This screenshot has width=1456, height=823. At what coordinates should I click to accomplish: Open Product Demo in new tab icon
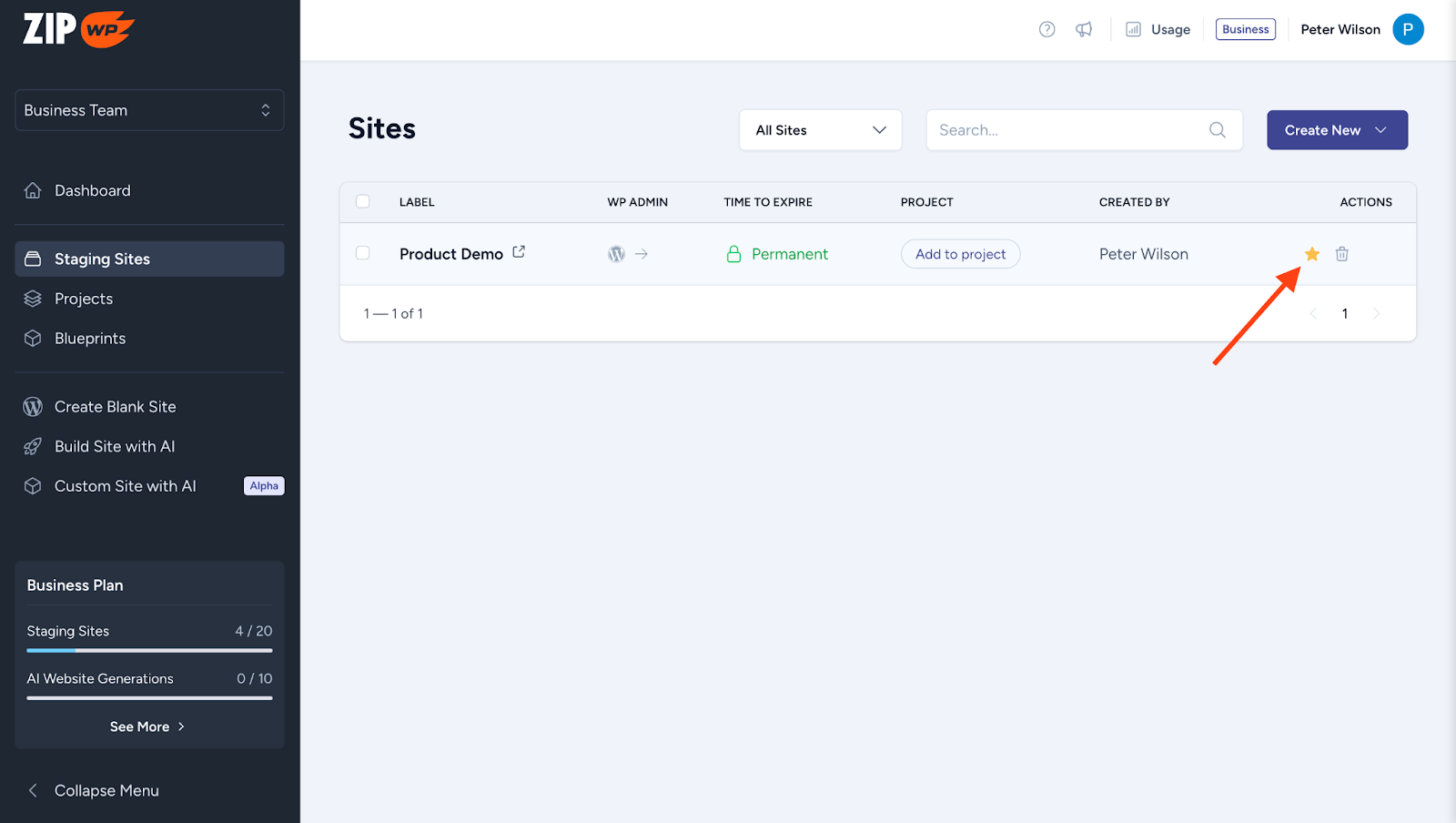point(518,251)
